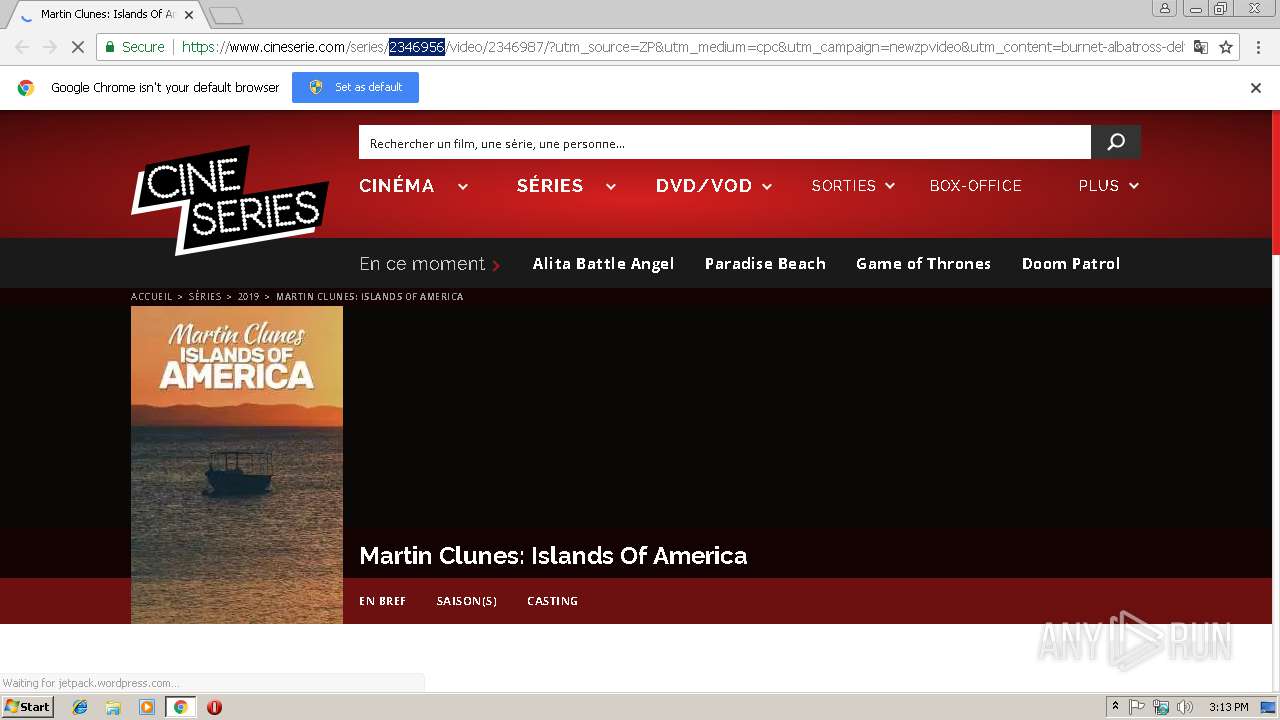The width and height of the screenshot is (1280, 720).
Task: Click the browser address bar URL
Action: (x=683, y=47)
